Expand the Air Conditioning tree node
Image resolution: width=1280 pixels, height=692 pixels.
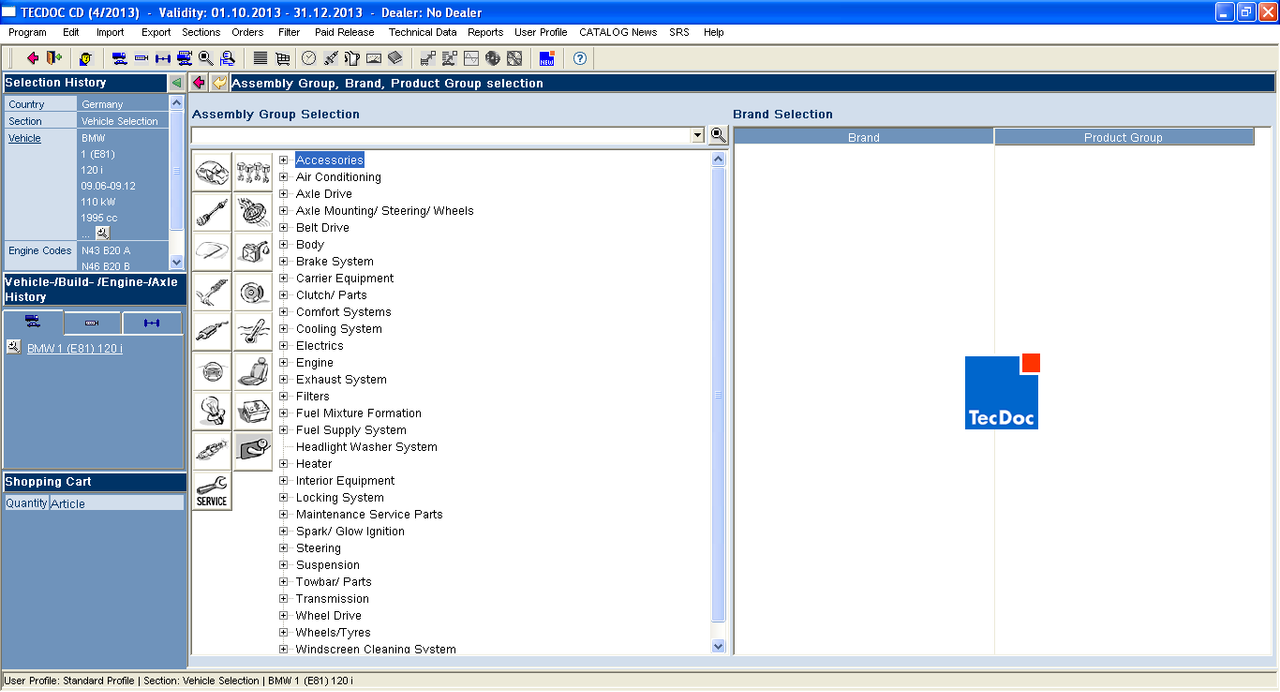(284, 177)
